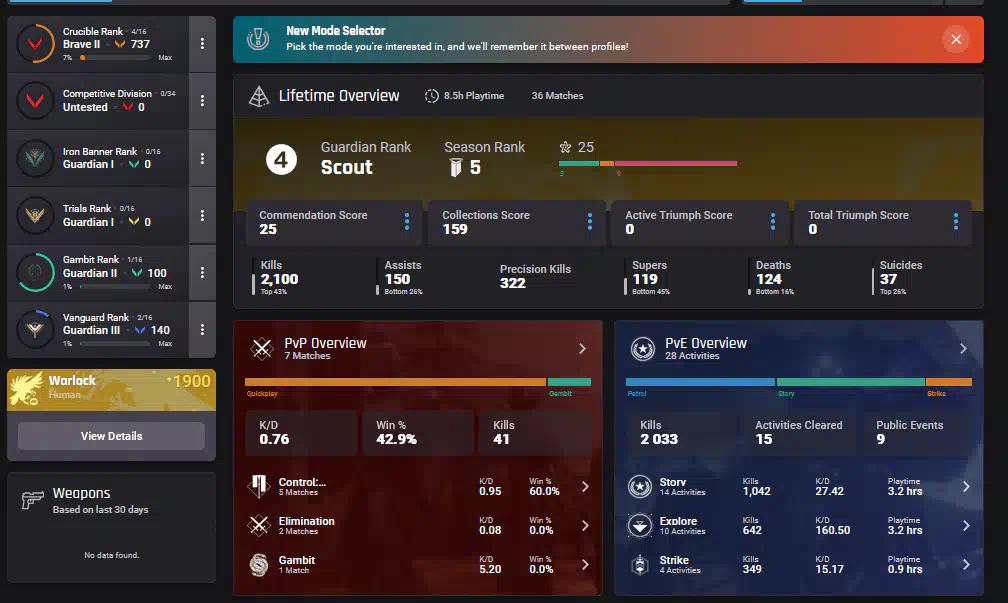Viewport: 1008px width, 603px height.
Task: Click the Precision Kills value 322
Action: (x=512, y=283)
